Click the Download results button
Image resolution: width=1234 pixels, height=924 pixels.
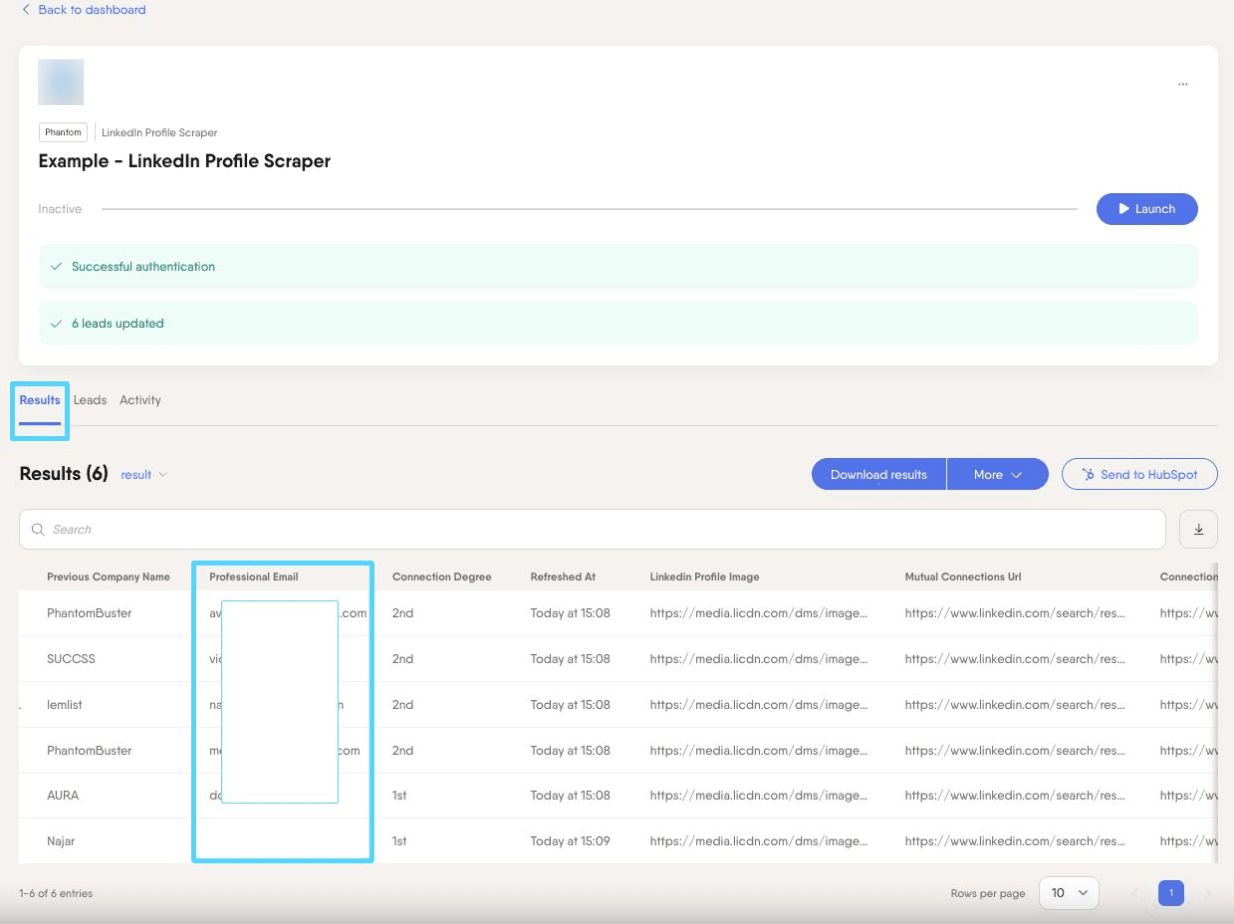pos(878,475)
